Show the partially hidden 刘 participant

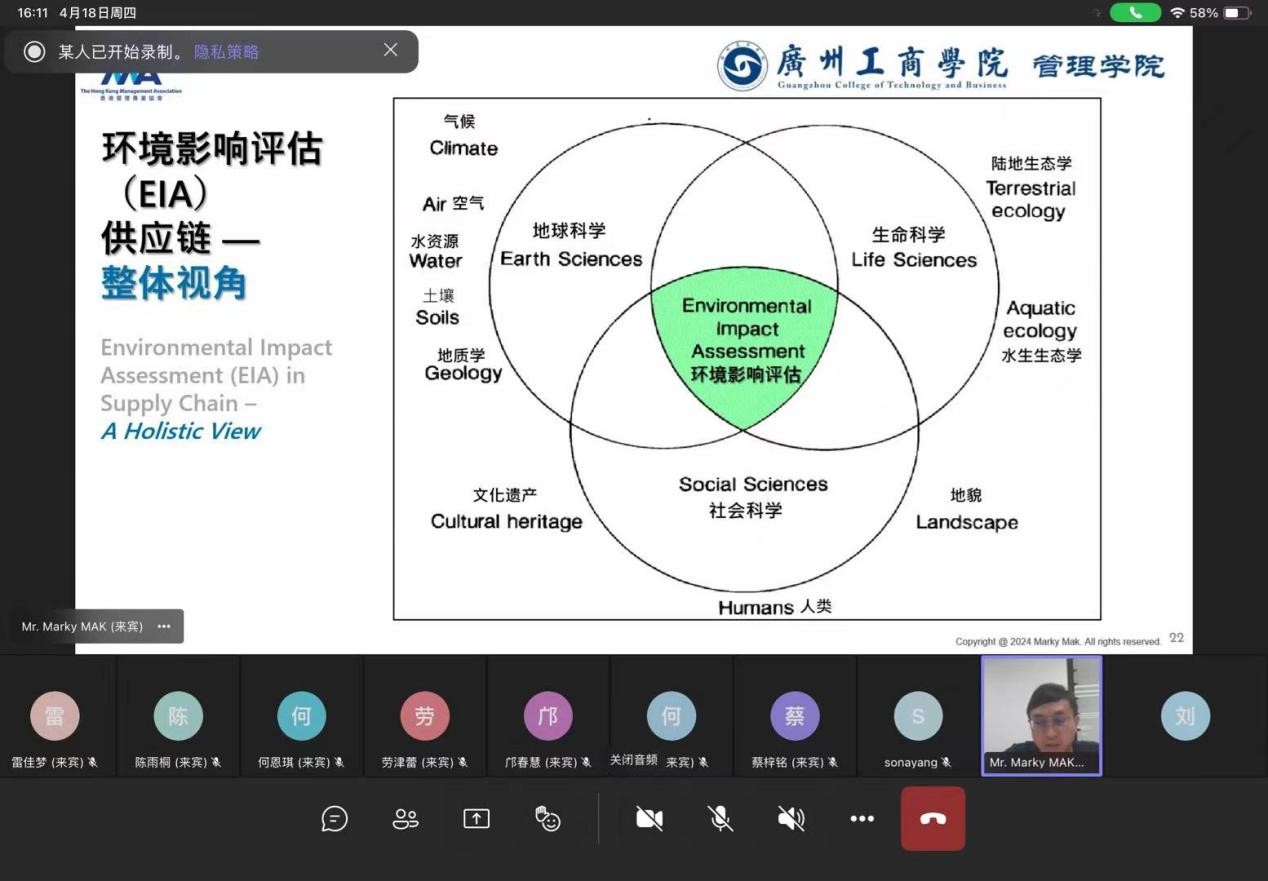1185,716
